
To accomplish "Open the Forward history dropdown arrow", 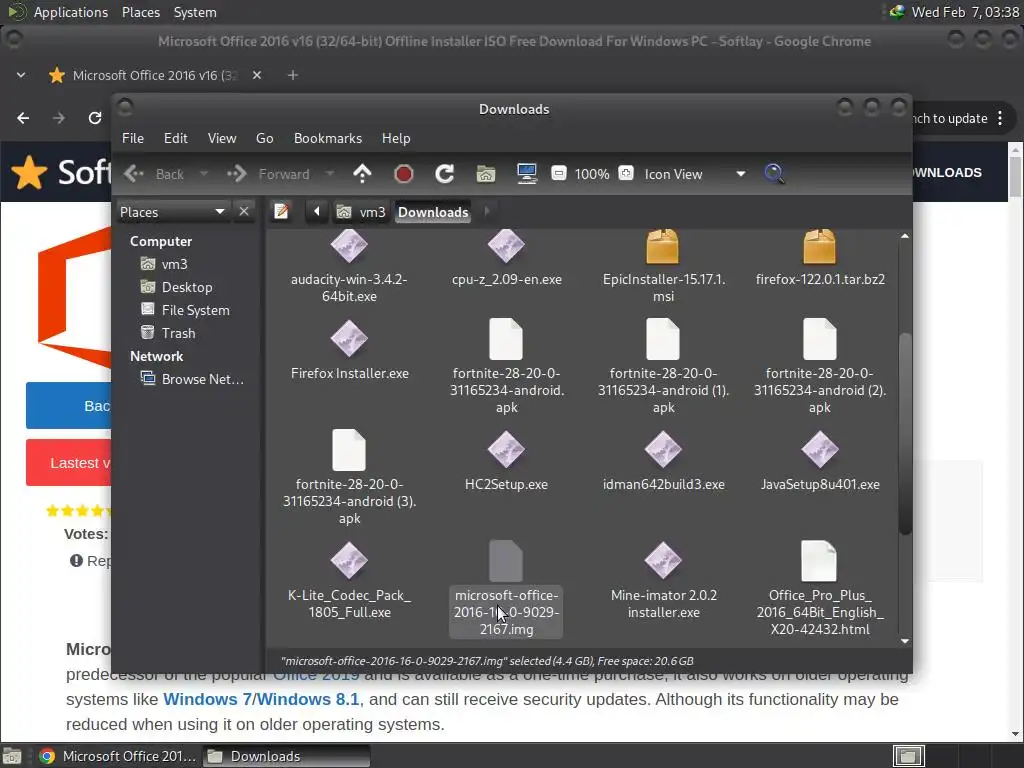I will (x=330, y=174).
